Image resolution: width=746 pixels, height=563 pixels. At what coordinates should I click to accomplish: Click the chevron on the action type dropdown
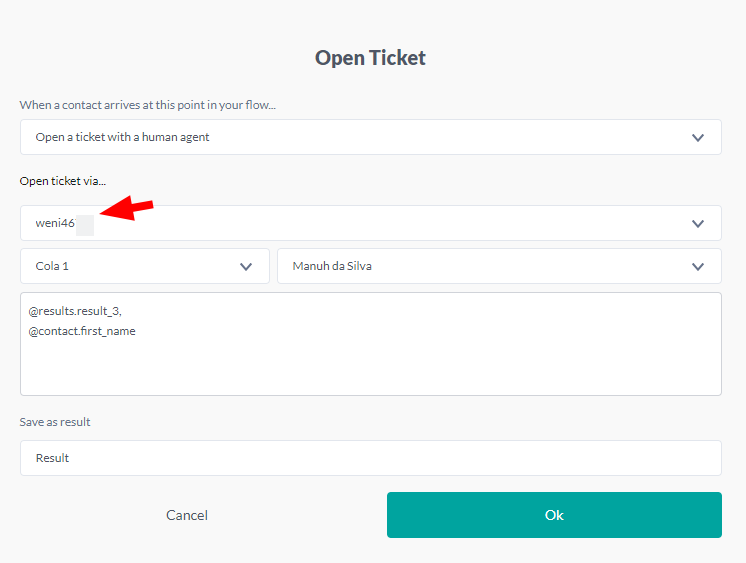tap(698, 138)
